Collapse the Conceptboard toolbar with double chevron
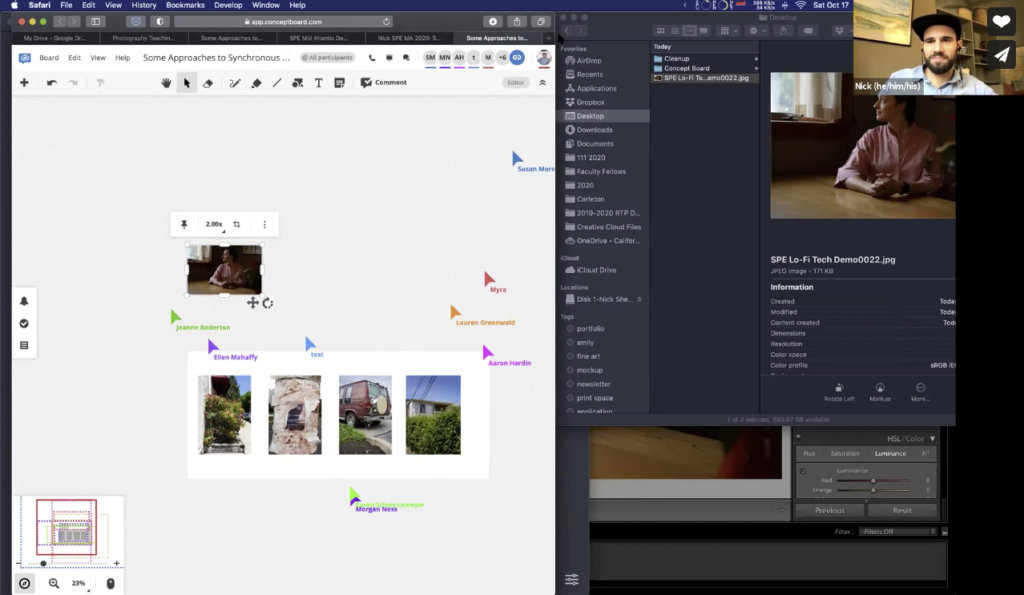Viewport: 1024px width, 595px height. pos(543,82)
